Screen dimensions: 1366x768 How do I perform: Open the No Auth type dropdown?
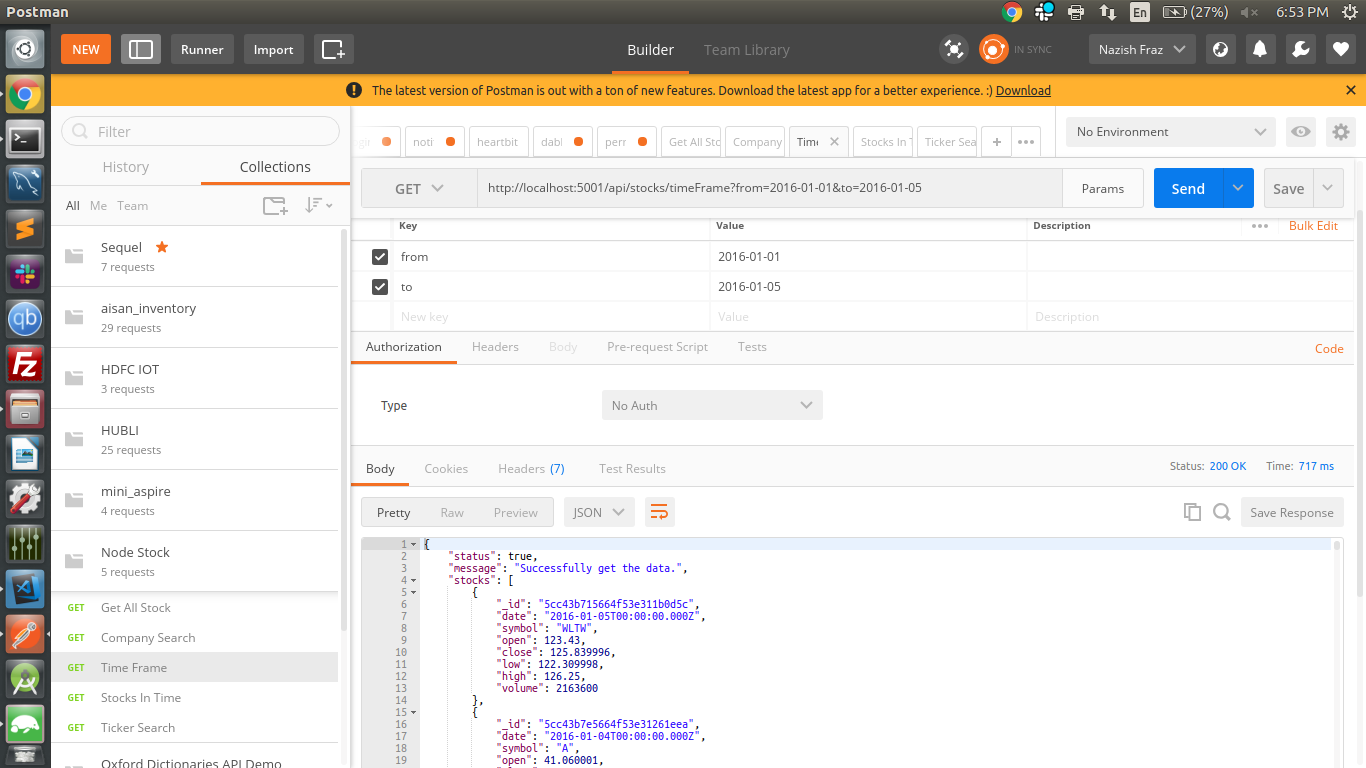click(712, 405)
